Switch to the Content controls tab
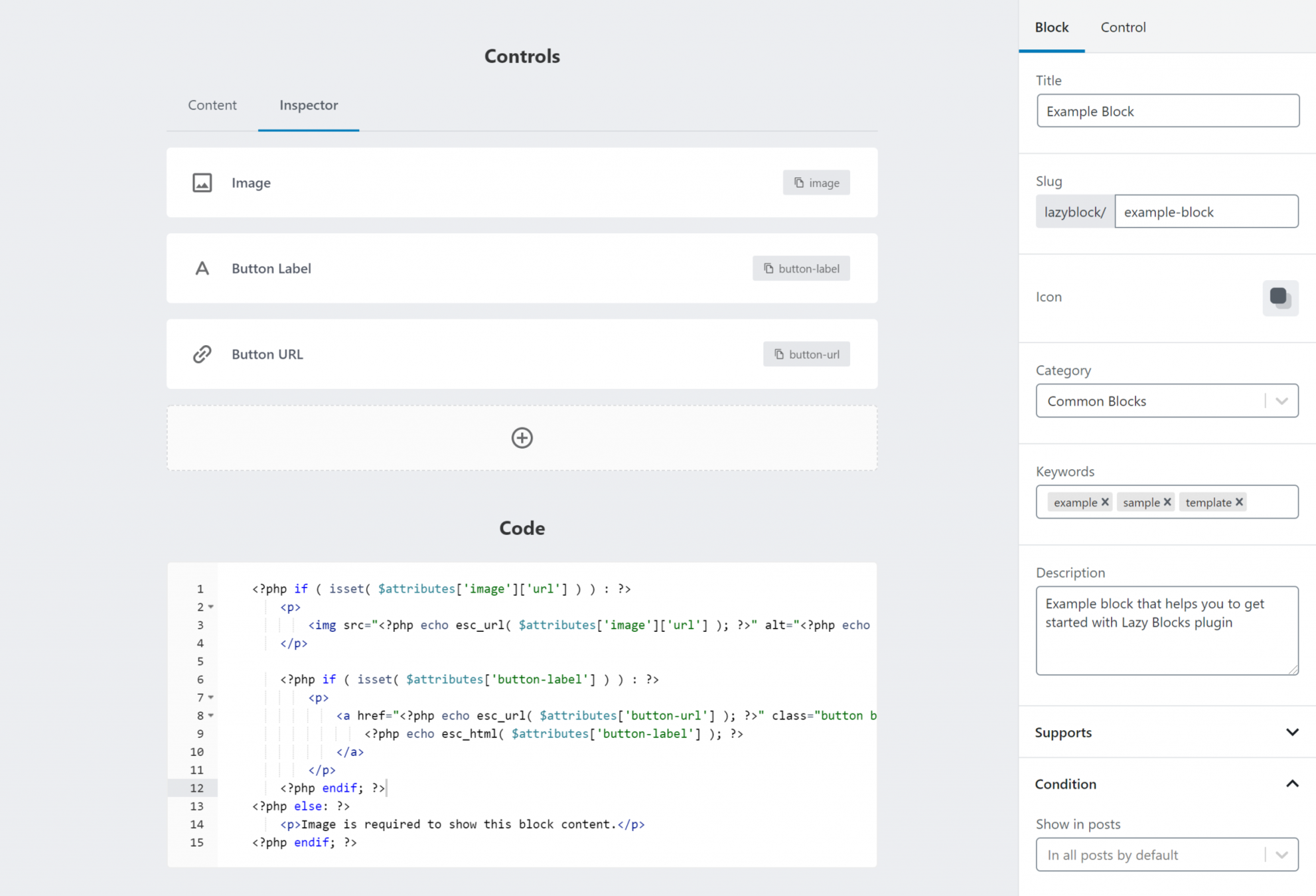This screenshot has height=896, width=1316. point(212,105)
